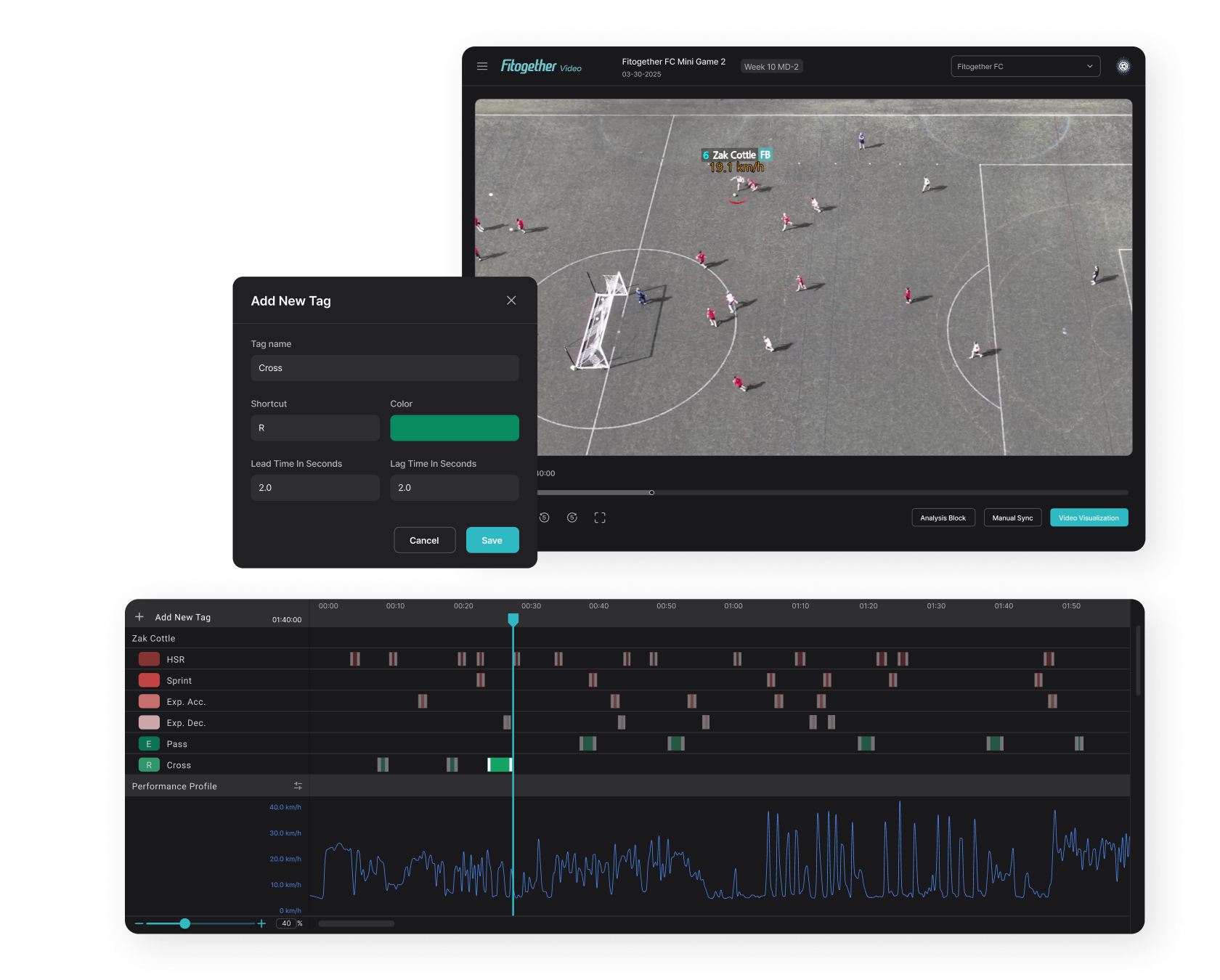
Task: Open Manual Sync
Action: (x=1012, y=518)
